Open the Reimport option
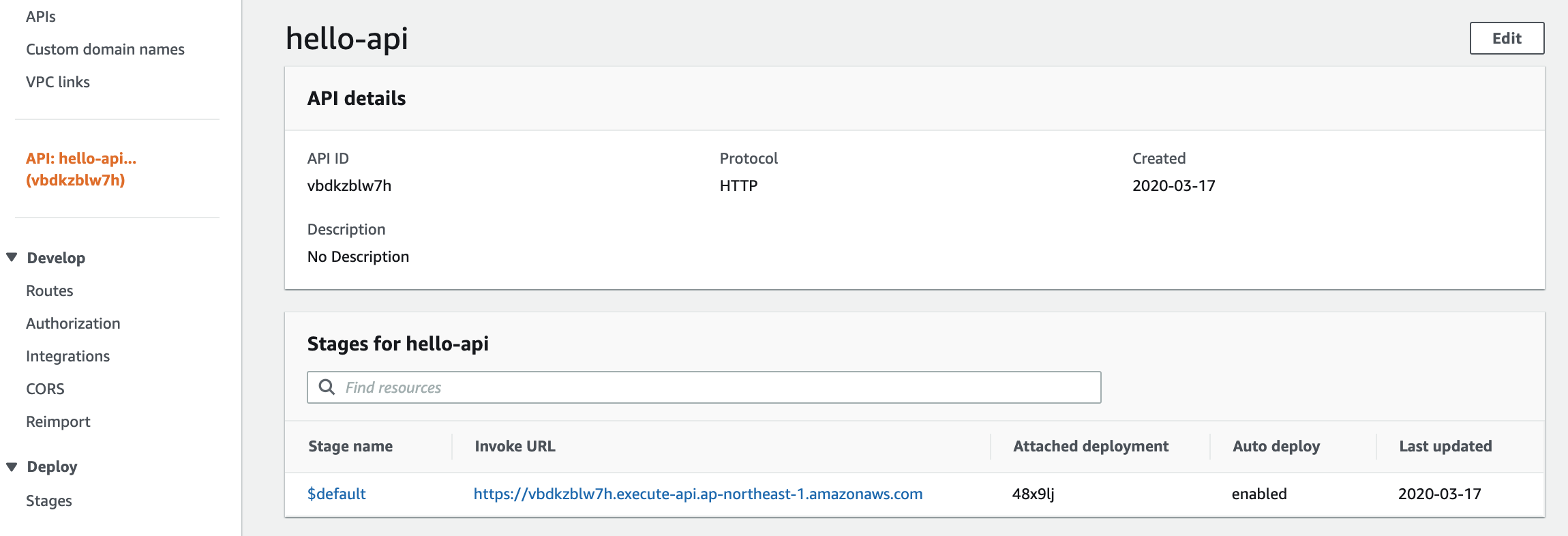The height and width of the screenshot is (536, 1568). 58,421
